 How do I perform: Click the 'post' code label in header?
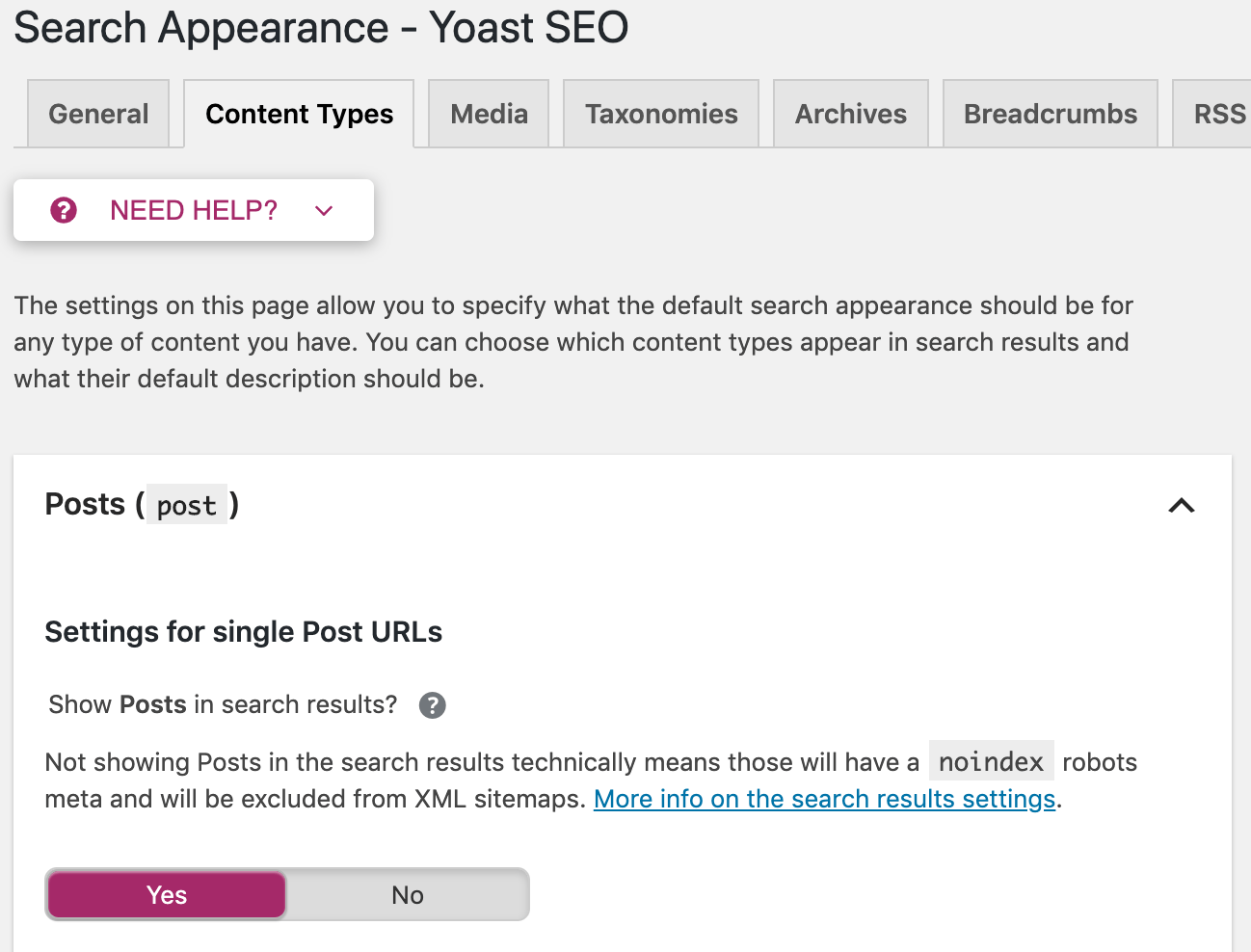(187, 505)
